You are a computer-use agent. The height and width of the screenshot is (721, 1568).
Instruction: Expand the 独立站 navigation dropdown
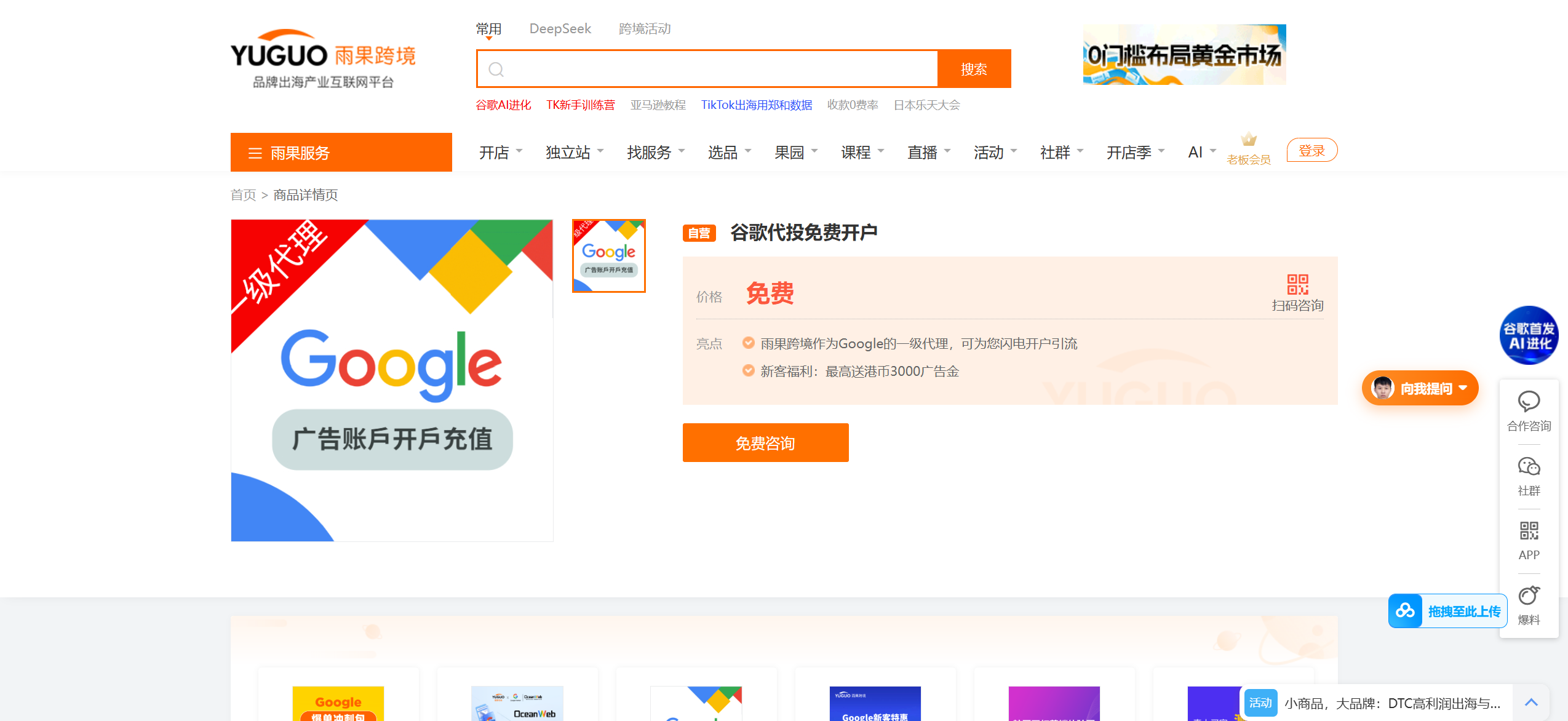click(575, 152)
